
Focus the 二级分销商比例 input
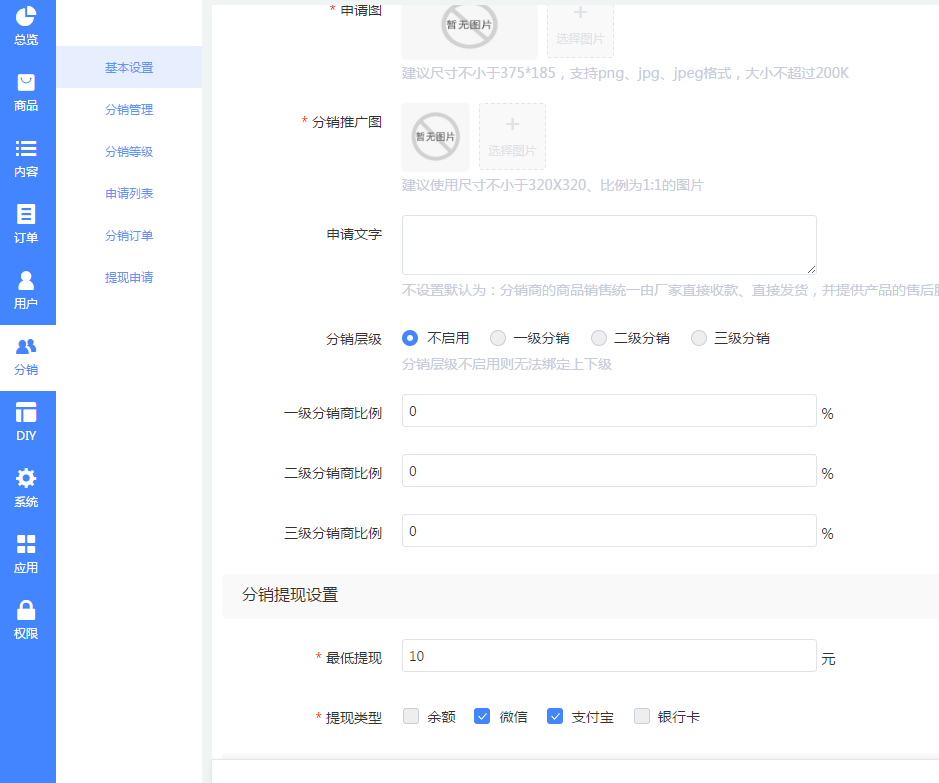[x=609, y=471]
